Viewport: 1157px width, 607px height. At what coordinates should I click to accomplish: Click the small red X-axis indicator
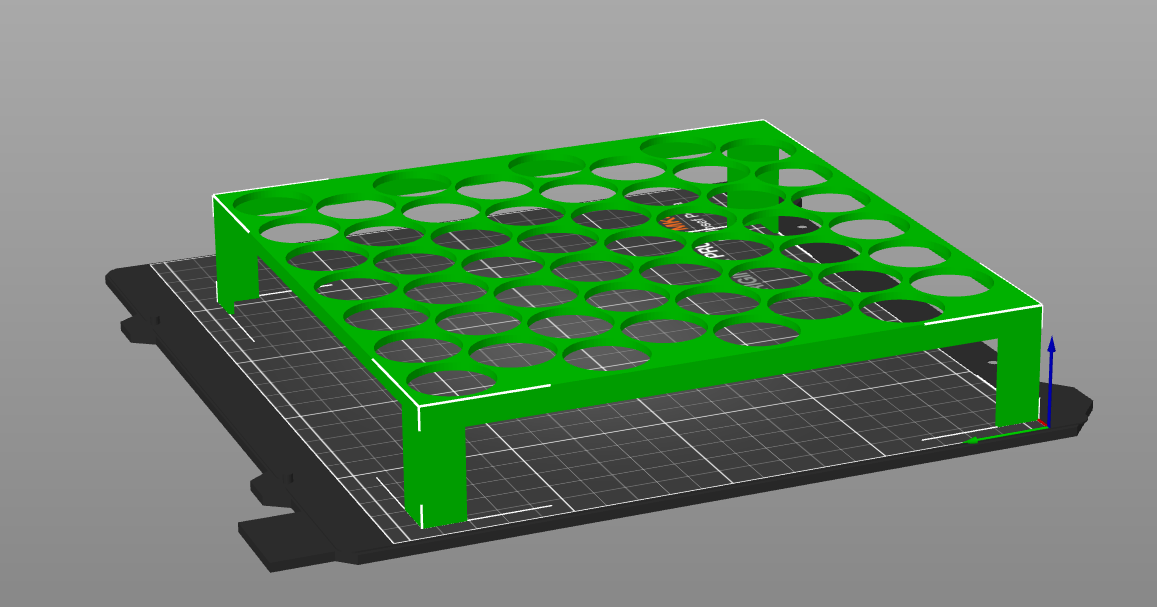click(x=1042, y=422)
